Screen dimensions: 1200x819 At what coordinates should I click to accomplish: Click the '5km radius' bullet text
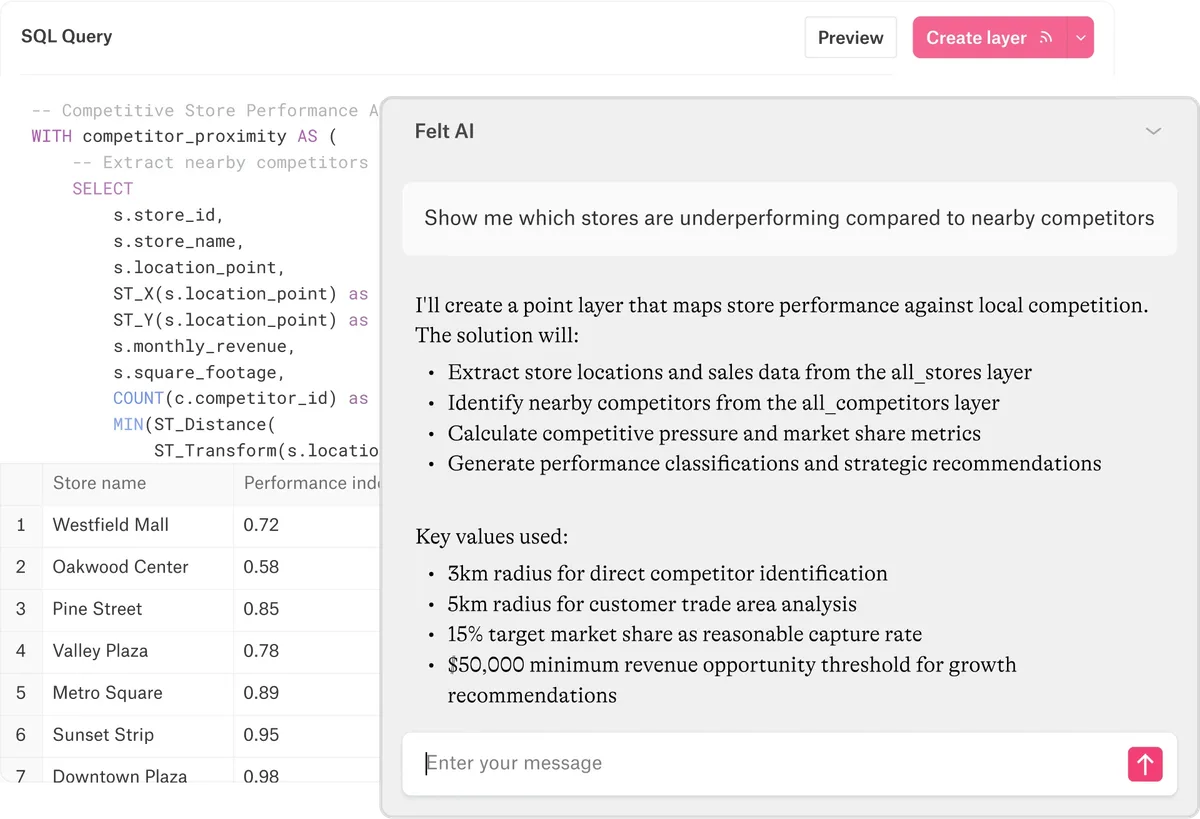coord(652,604)
